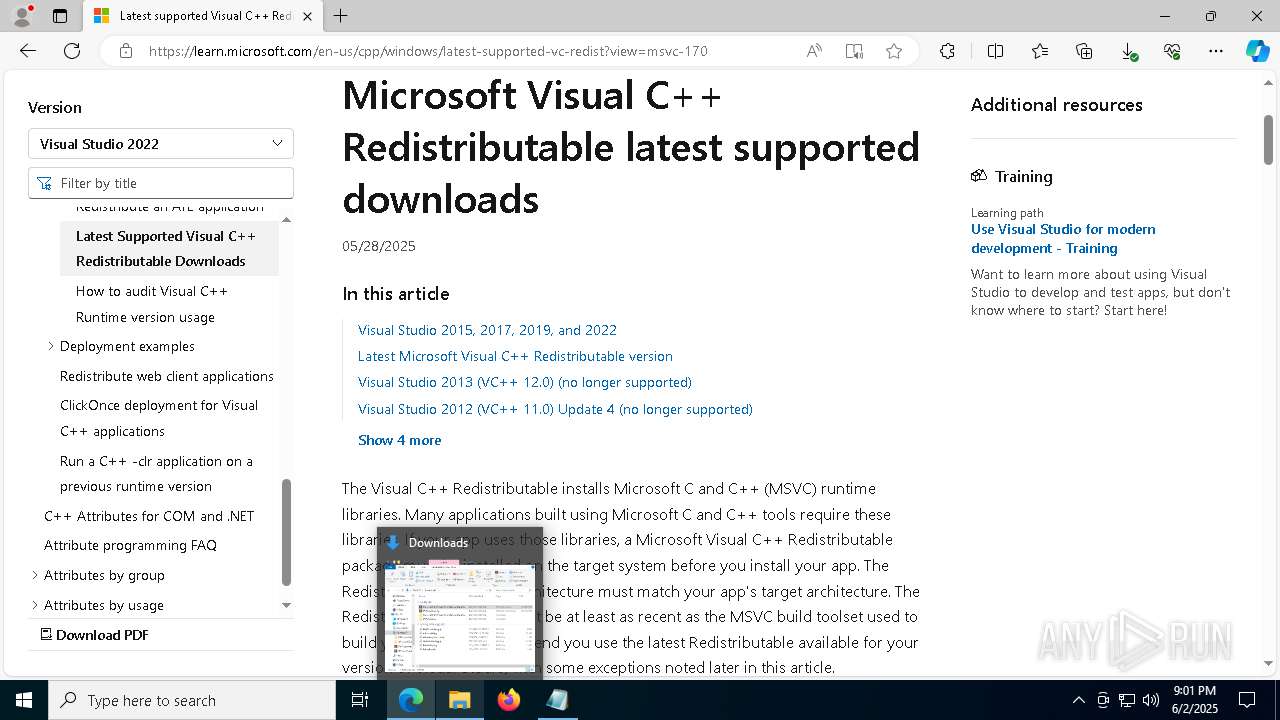Click sidebar scroll down arrow

pyautogui.click(x=286, y=605)
